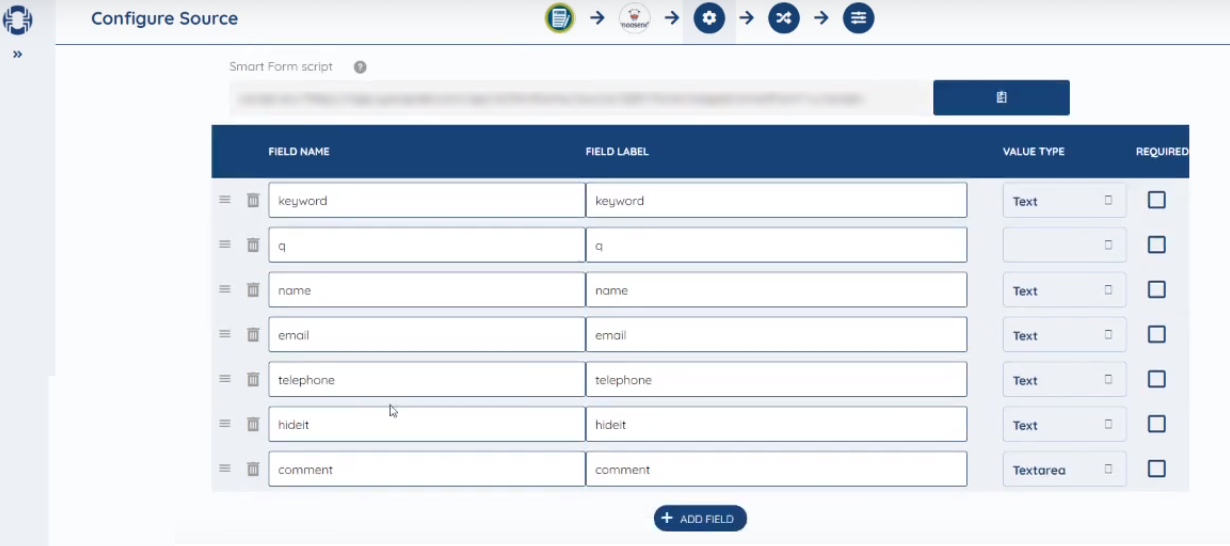The height and width of the screenshot is (546, 1230).
Task: Edit the name field label input
Action: [777, 290]
